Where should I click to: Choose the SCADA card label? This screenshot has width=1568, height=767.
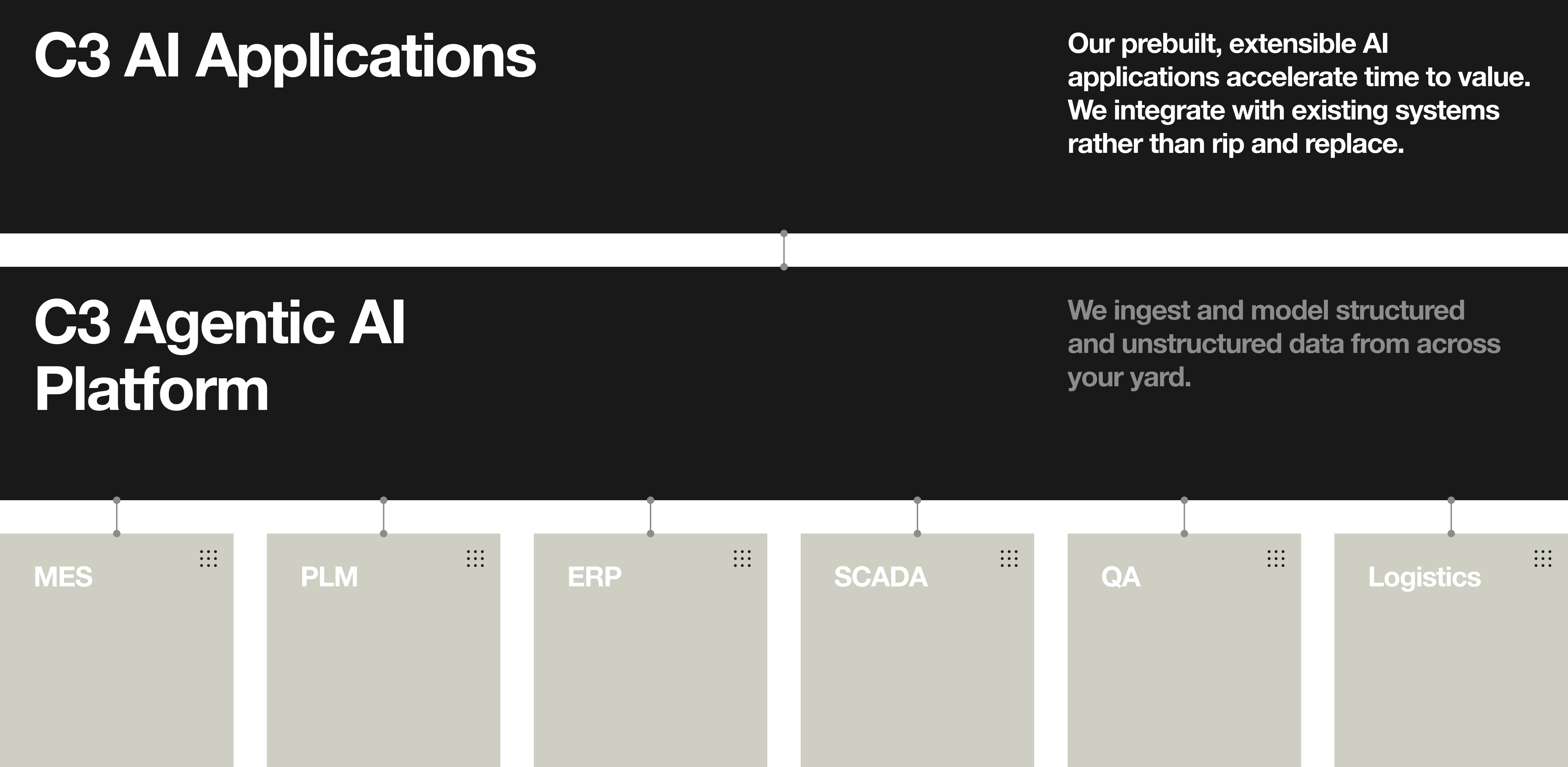pos(881,577)
